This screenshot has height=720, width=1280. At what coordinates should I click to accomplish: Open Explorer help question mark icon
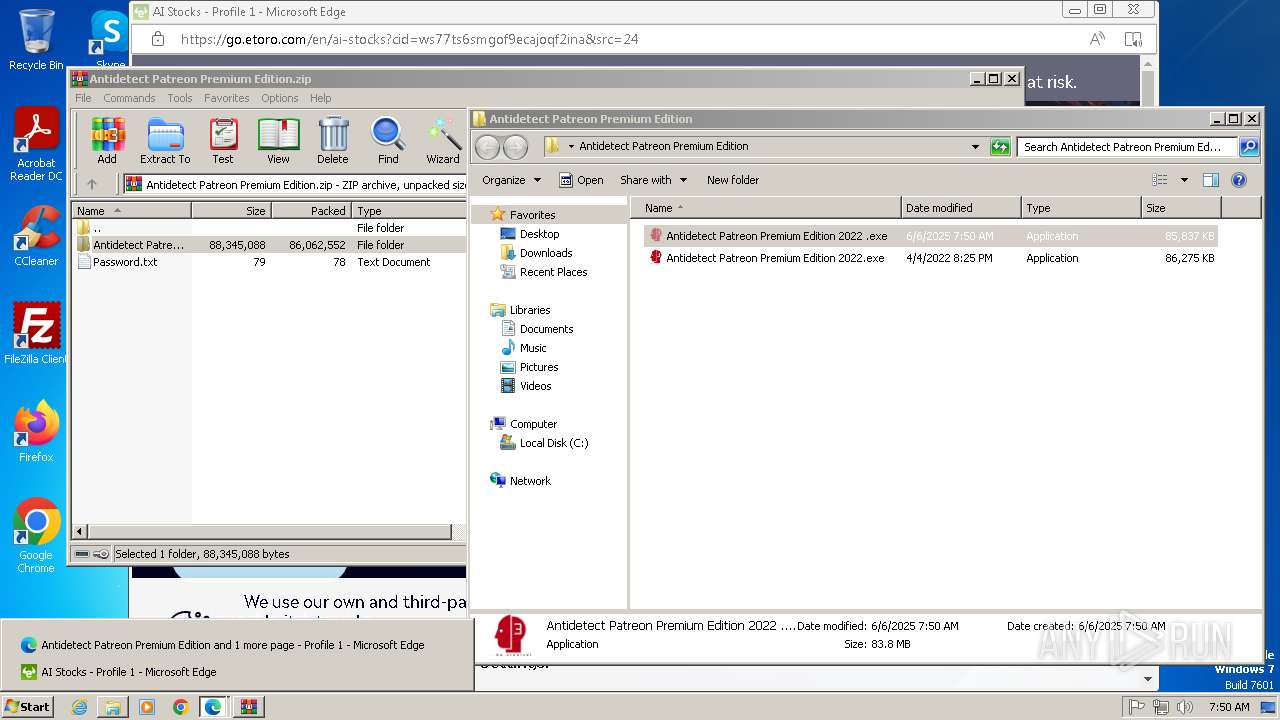[1239, 180]
